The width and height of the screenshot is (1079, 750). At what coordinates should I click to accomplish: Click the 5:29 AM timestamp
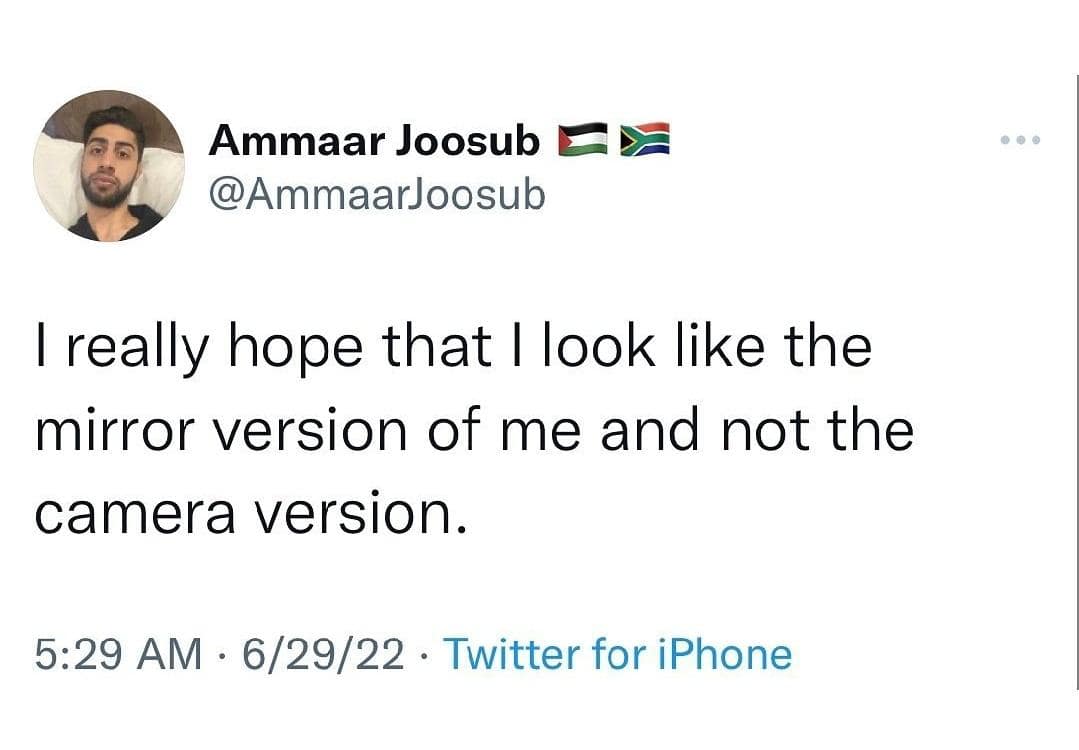(x=117, y=655)
